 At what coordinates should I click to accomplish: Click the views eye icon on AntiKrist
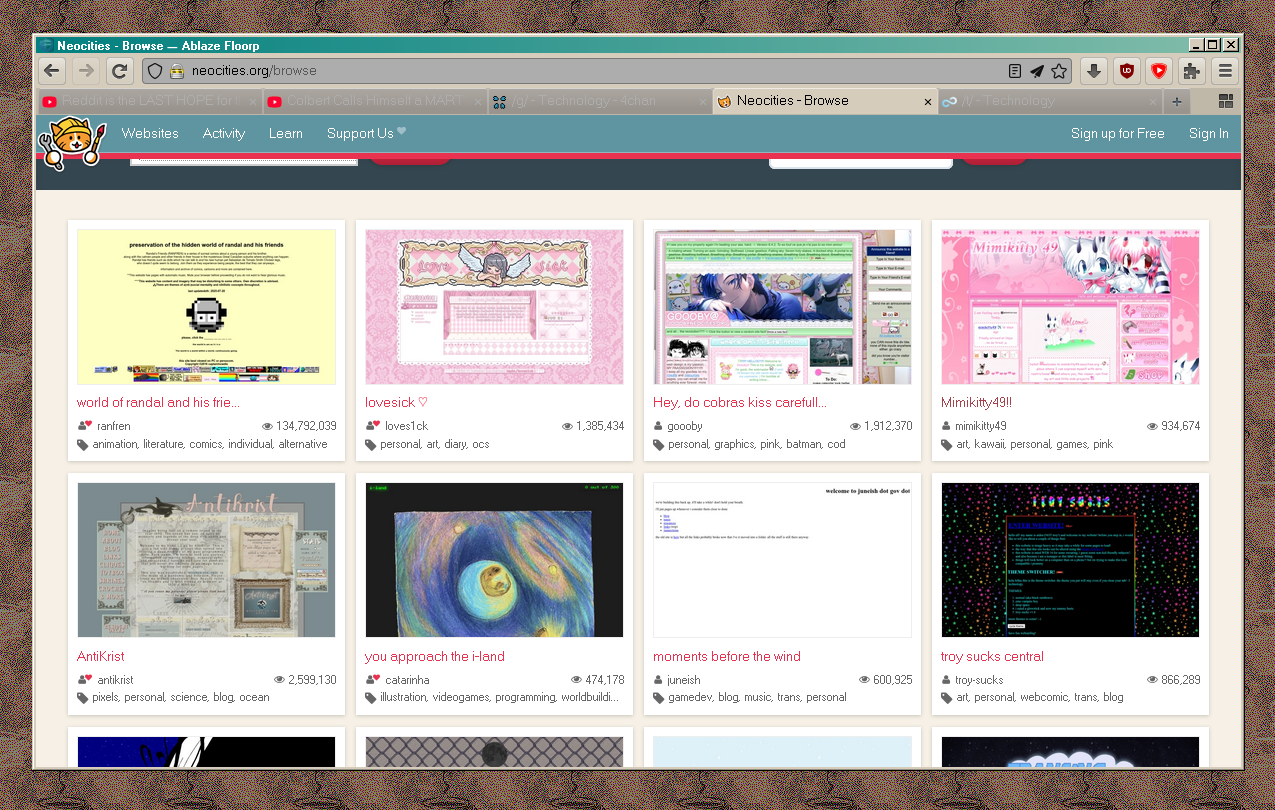(x=279, y=680)
